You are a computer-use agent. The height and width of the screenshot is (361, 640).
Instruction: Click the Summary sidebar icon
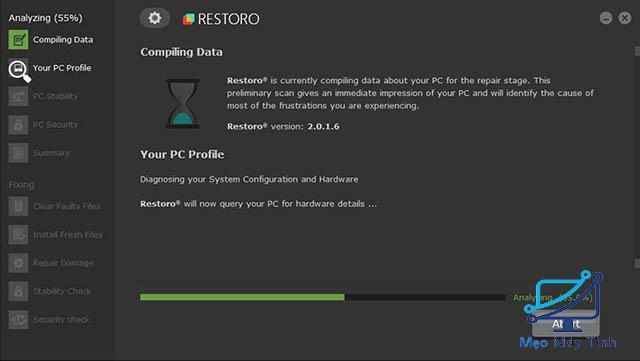18,153
